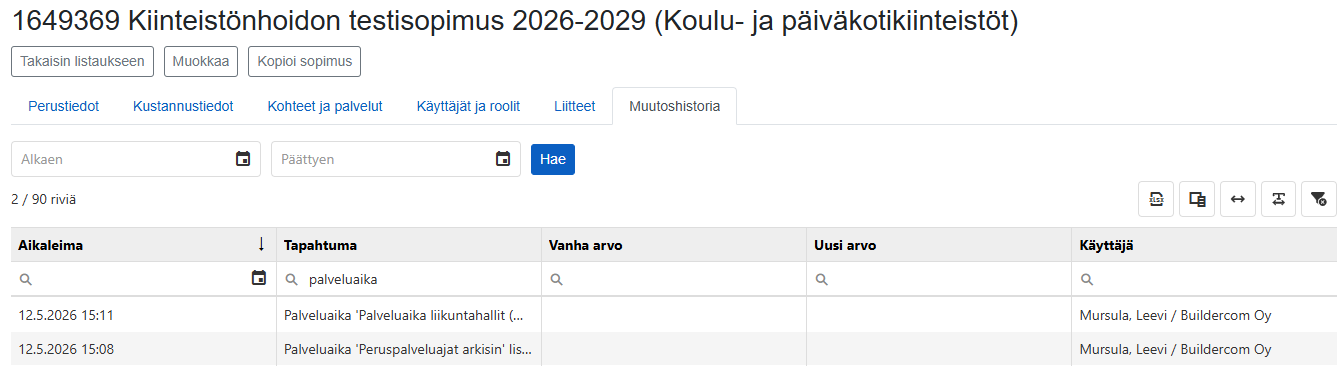This screenshot has width=1343, height=382.
Task: Open search operator menu for Käyttäjä filter
Action: pyautogui.click(x=1086, y=280)
